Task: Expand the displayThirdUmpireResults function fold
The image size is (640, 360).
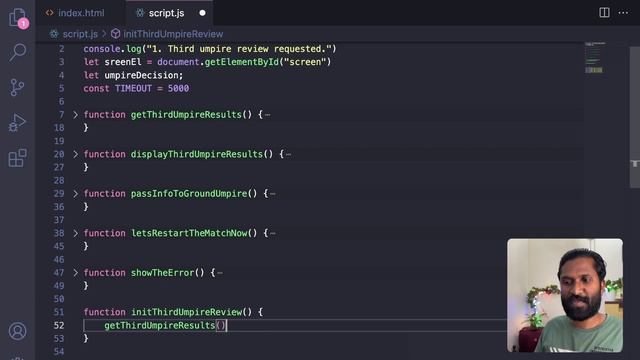Action: [76, 154]
